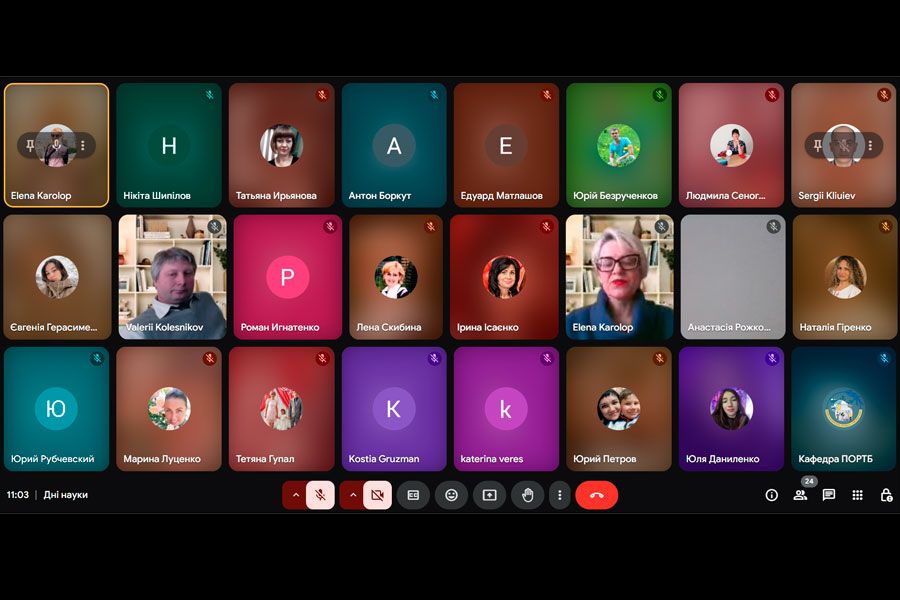The height and width of the screenshot is (600, 900).
Task: Click the 'Юля Даниленко' name label
Action: tap(723, 459)
